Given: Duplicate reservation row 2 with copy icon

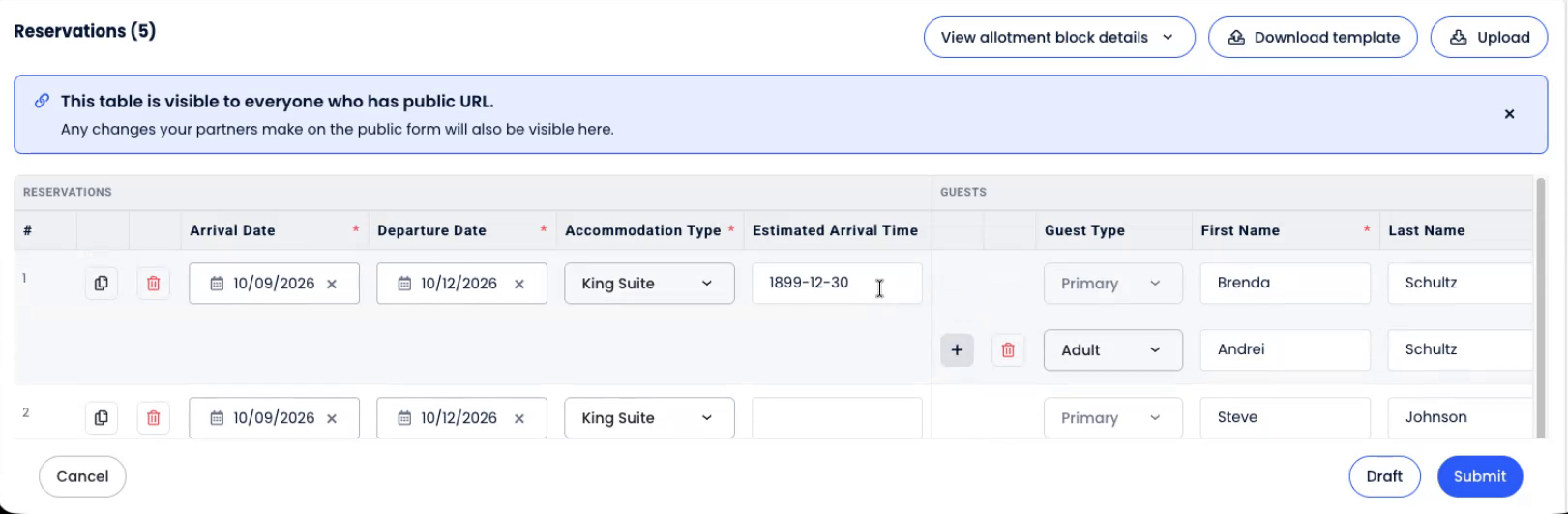Looking at the screenshot, I should pyautogui.click(x=101, y=418).
